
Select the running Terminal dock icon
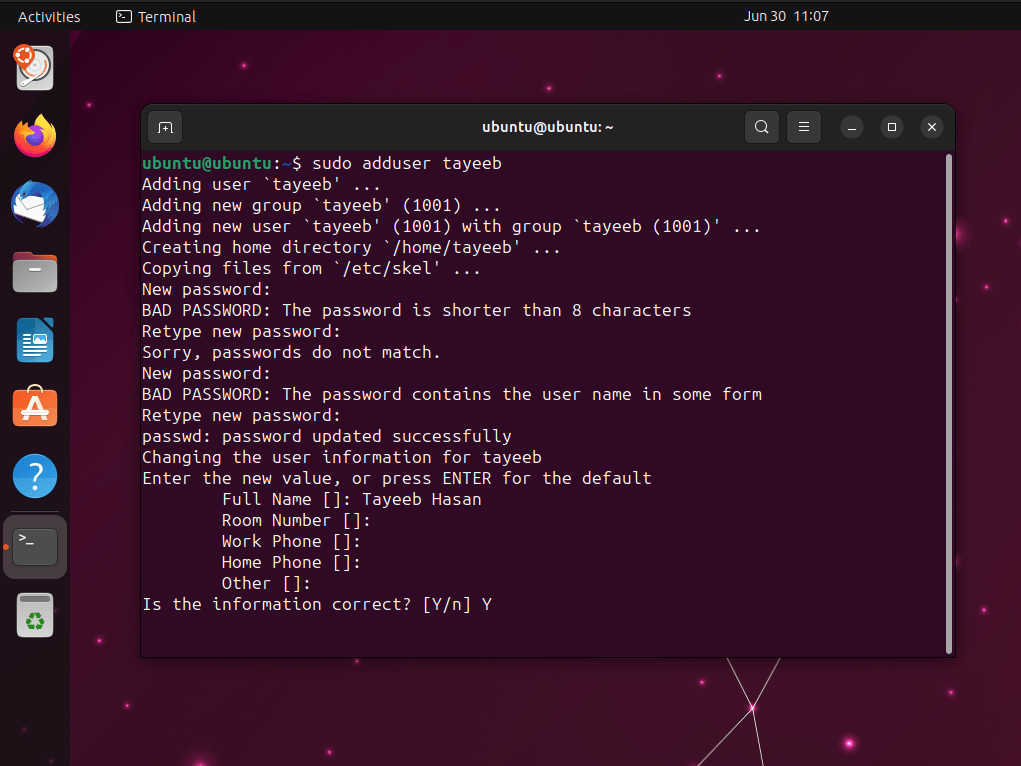point(34,546)
